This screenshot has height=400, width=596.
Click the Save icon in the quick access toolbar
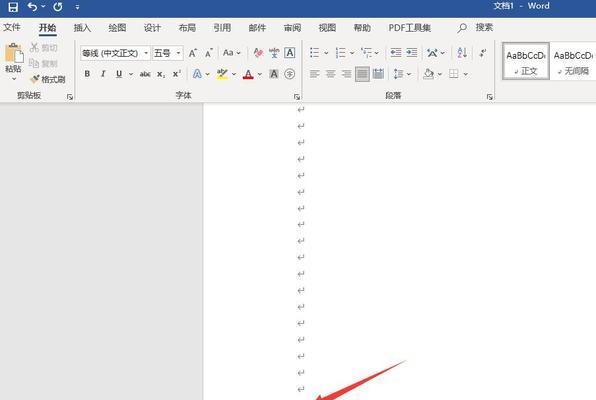tap(13, 7)
